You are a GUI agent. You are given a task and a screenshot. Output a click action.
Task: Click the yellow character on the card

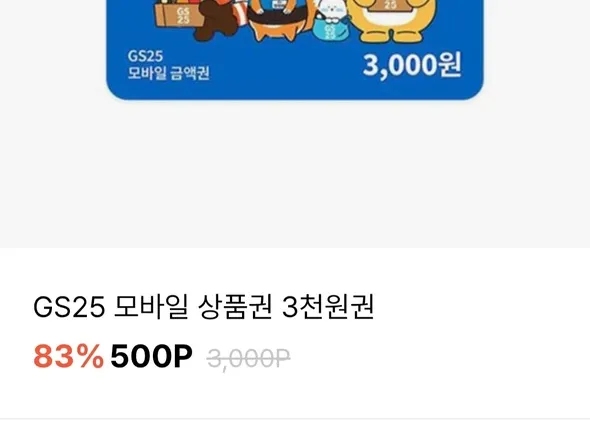[x=391, y=19]
